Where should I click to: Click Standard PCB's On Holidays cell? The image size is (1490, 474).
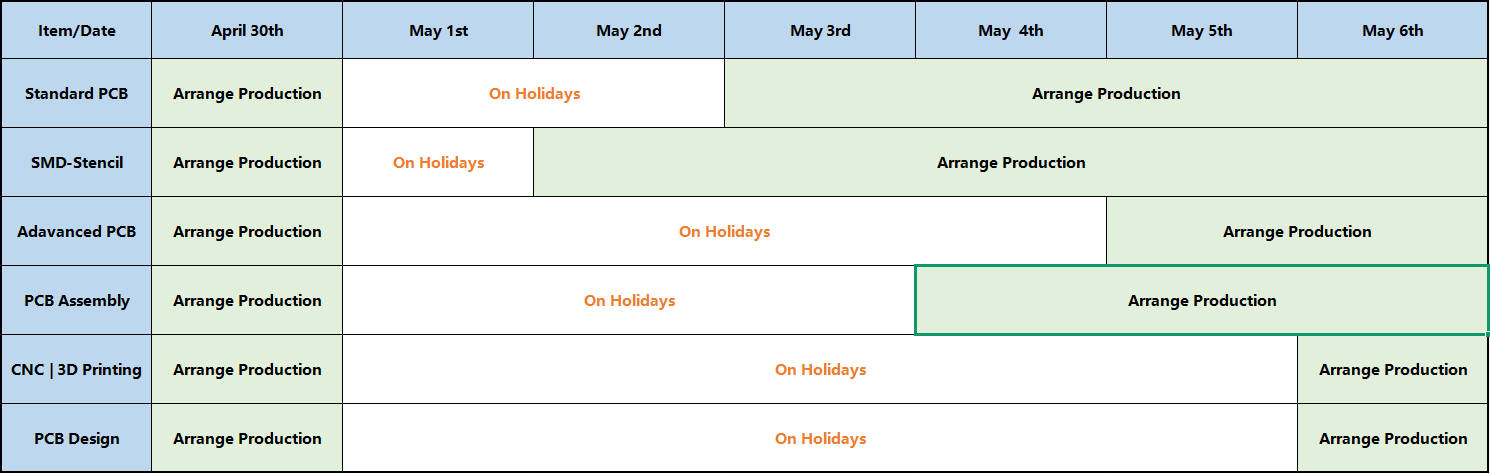click(x=534, y=94)
